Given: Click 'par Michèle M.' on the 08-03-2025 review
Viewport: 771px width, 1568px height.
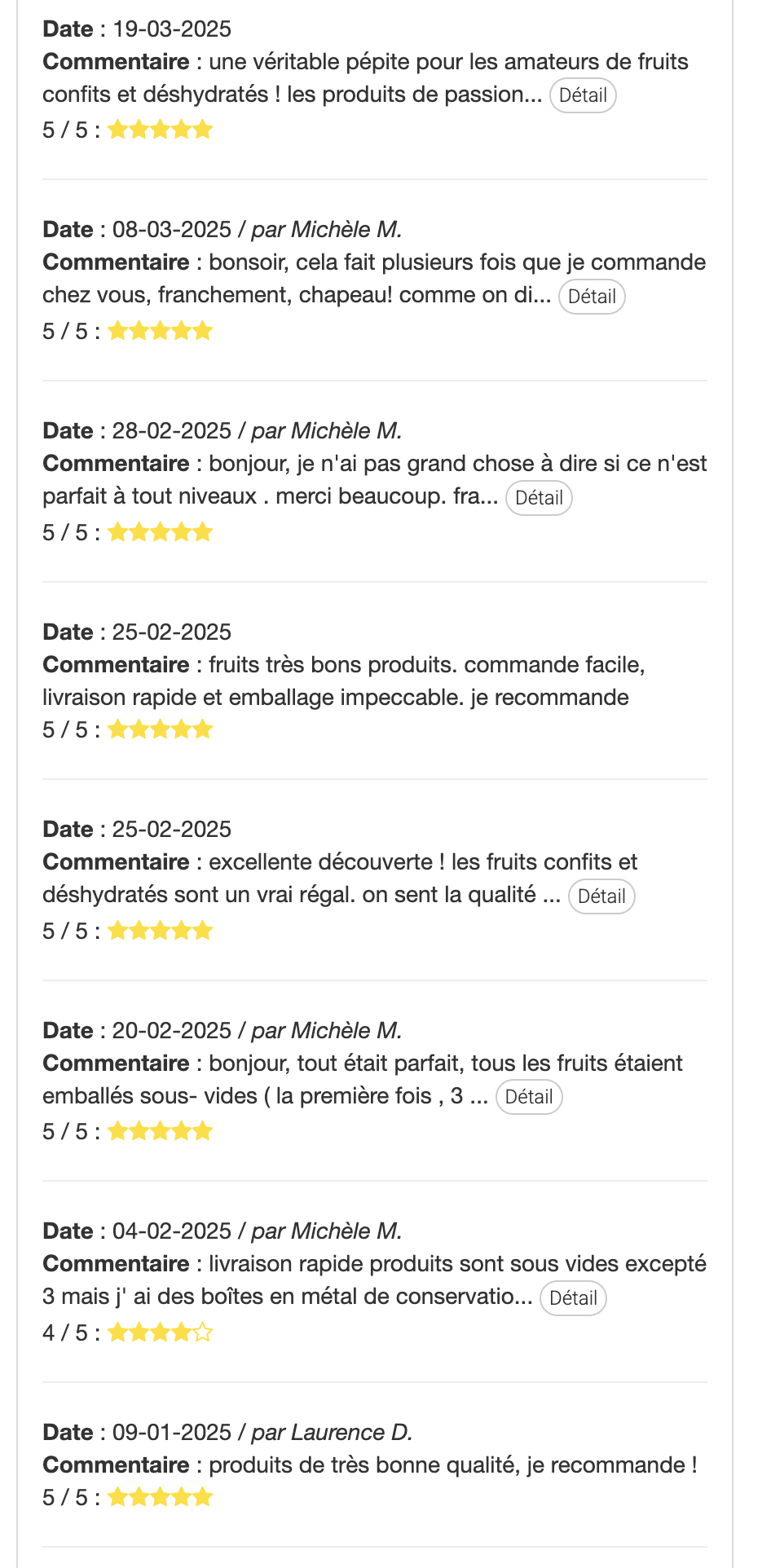Looking at the screenshot, I should point(326,230).
